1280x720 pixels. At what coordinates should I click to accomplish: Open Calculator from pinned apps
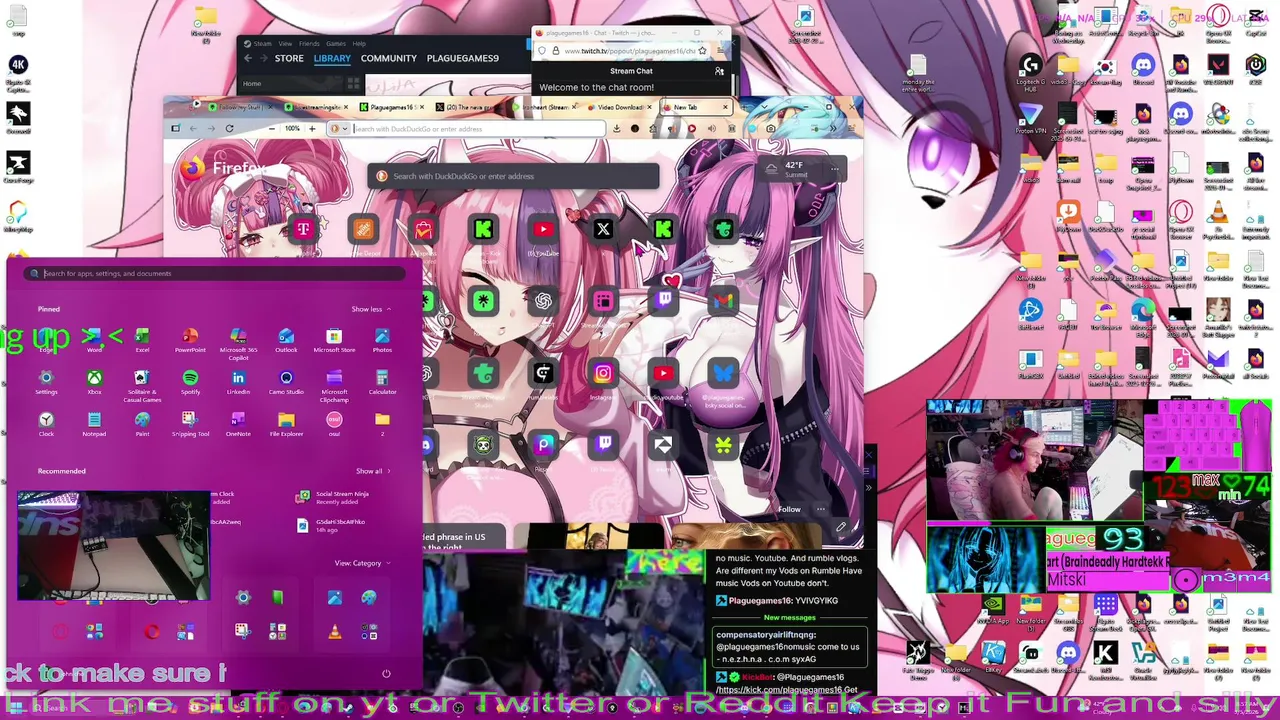[382, 381]
